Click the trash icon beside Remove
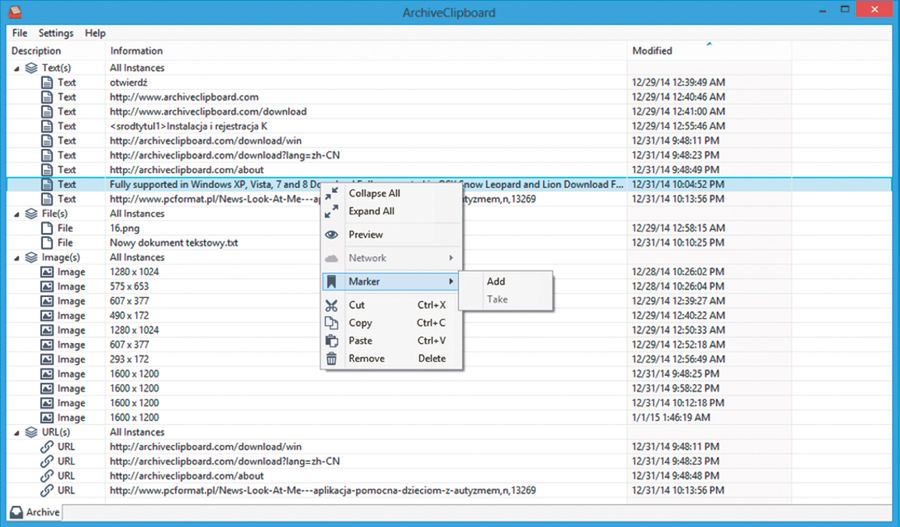 point(332,358)
